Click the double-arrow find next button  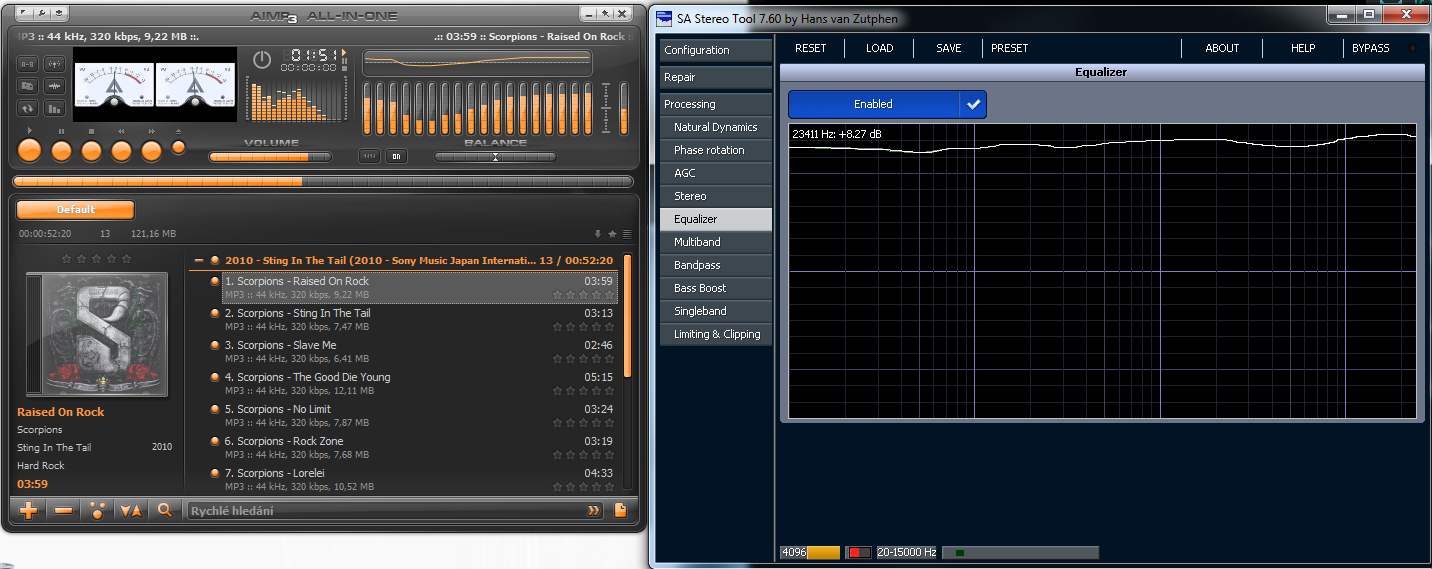594,510
